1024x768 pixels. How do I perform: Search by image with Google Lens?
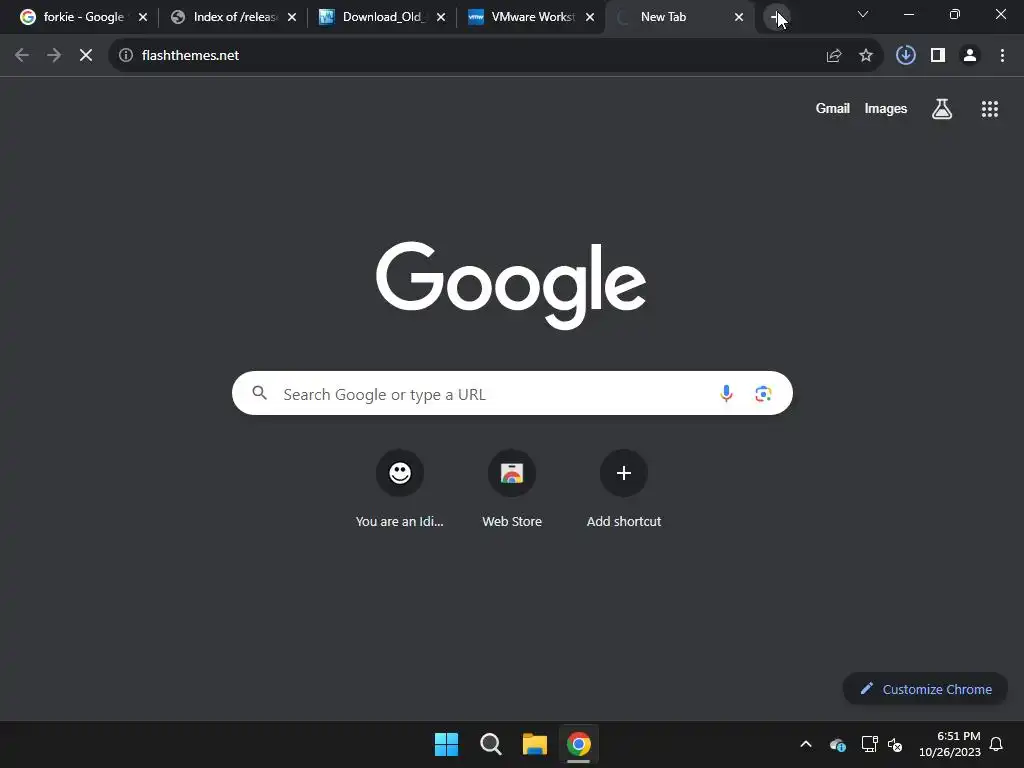point(763,393)
